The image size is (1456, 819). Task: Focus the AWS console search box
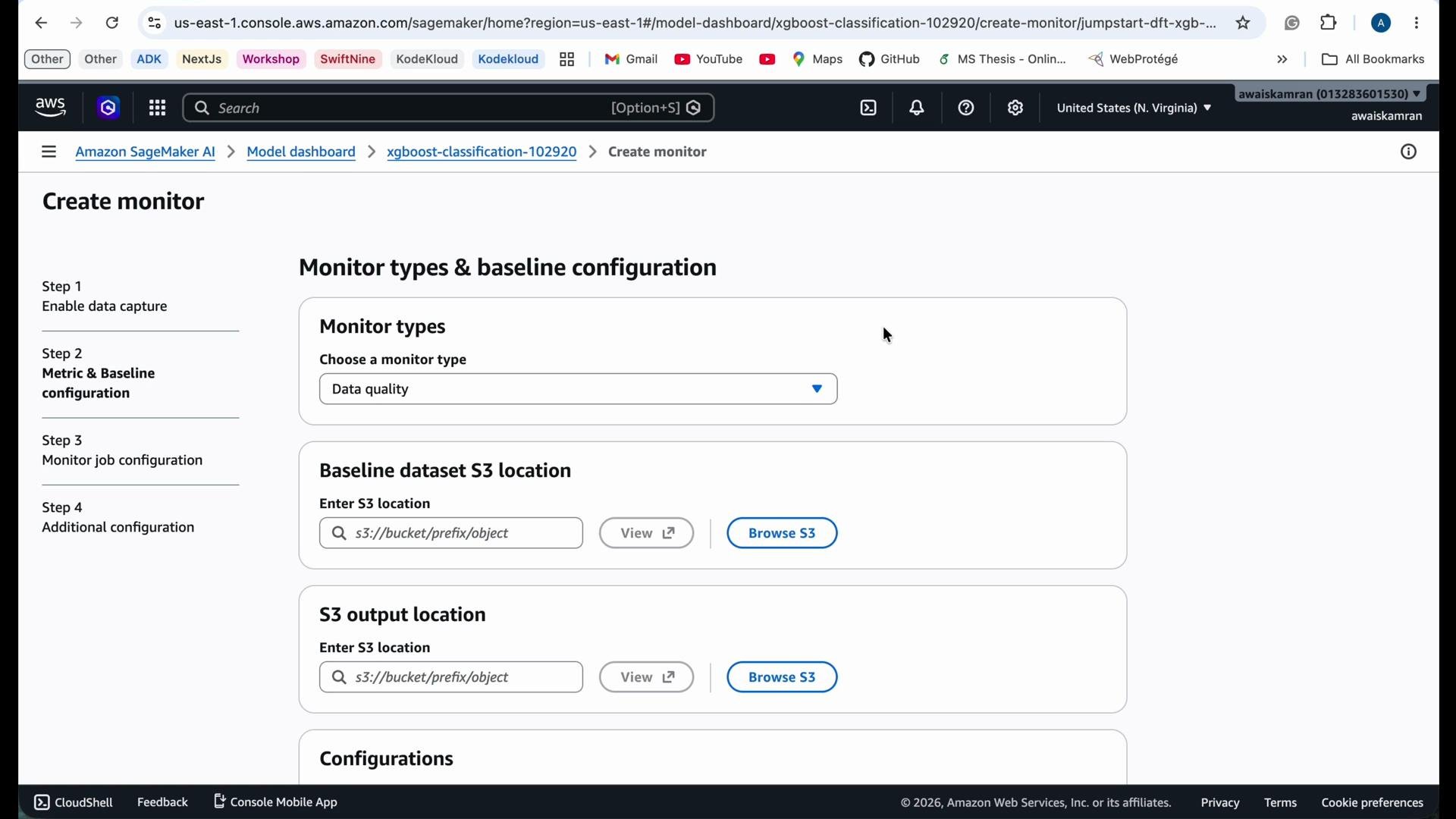[x=448, y=108]
